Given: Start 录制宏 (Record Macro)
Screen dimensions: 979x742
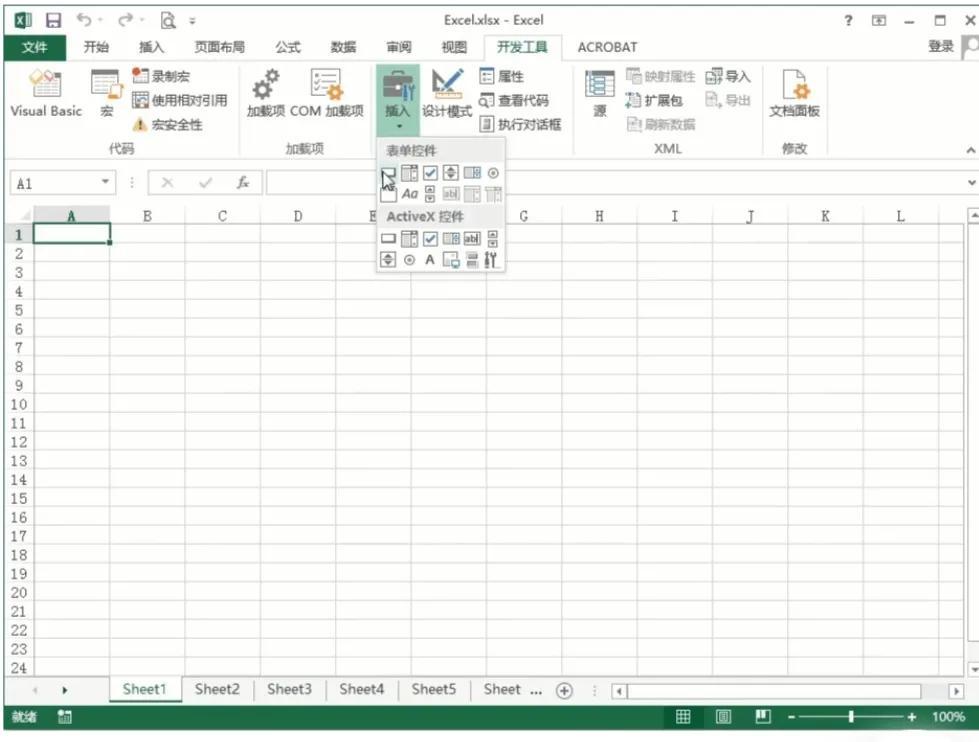Looking at the screenshot, I should coord(161,76).
